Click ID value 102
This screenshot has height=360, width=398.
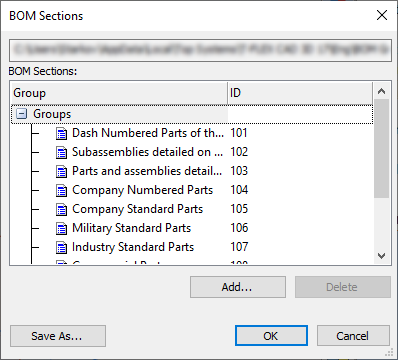(x=239, y=152)
